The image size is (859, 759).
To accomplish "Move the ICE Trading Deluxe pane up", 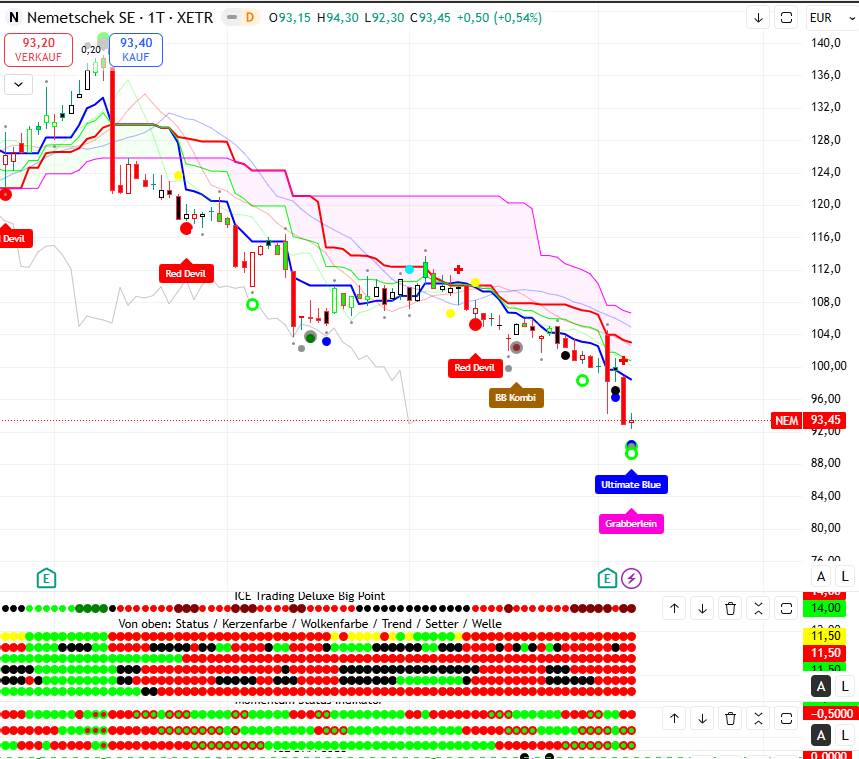I will (x=674, y=608).
